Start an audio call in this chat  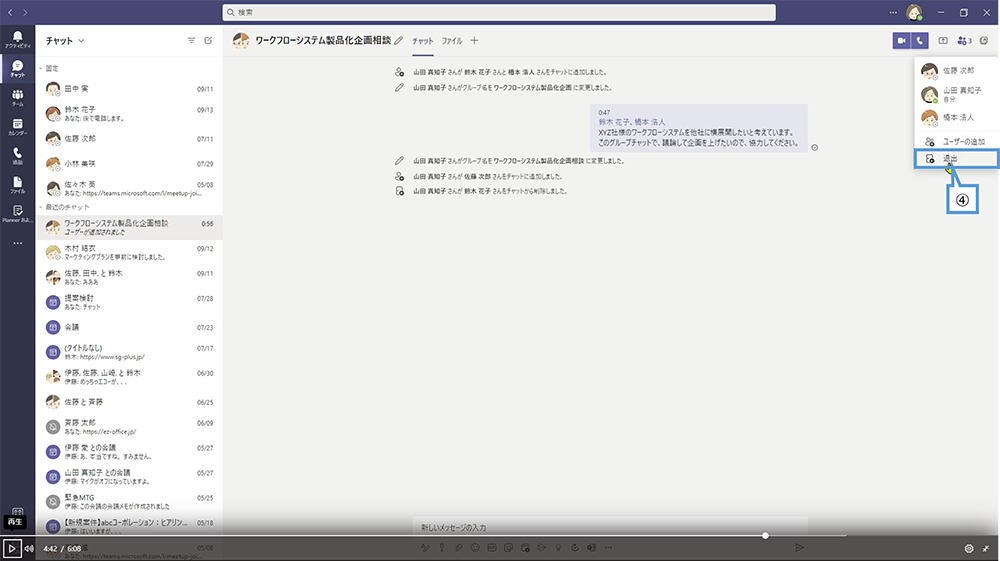920,40
